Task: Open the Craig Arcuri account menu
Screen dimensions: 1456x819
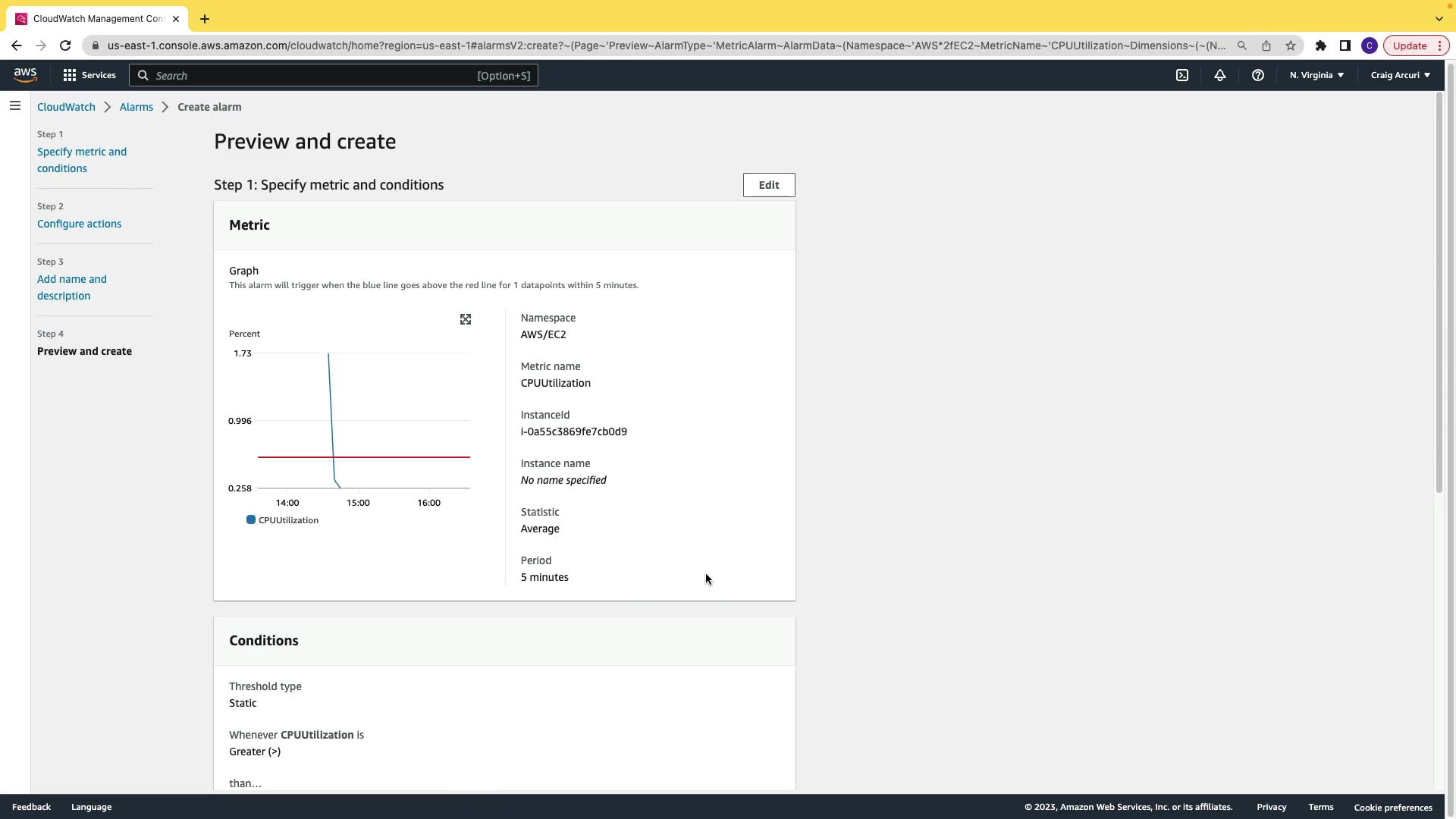Action: 1400,75
